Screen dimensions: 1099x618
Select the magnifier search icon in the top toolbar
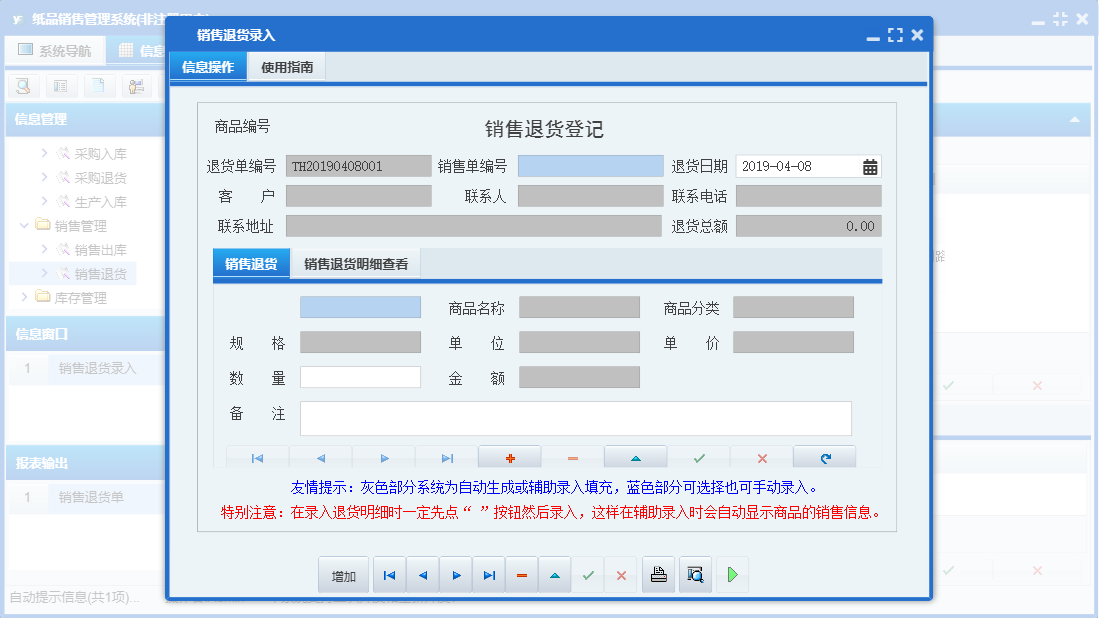point(22,86)
